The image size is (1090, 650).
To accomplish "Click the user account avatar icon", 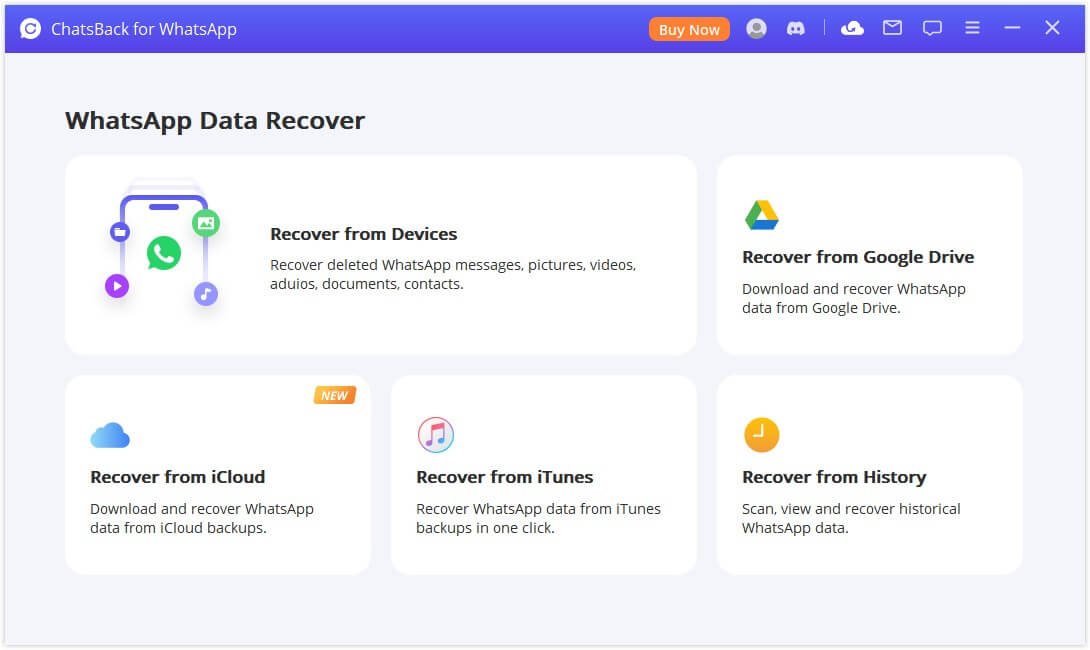I will click(756, 28).
